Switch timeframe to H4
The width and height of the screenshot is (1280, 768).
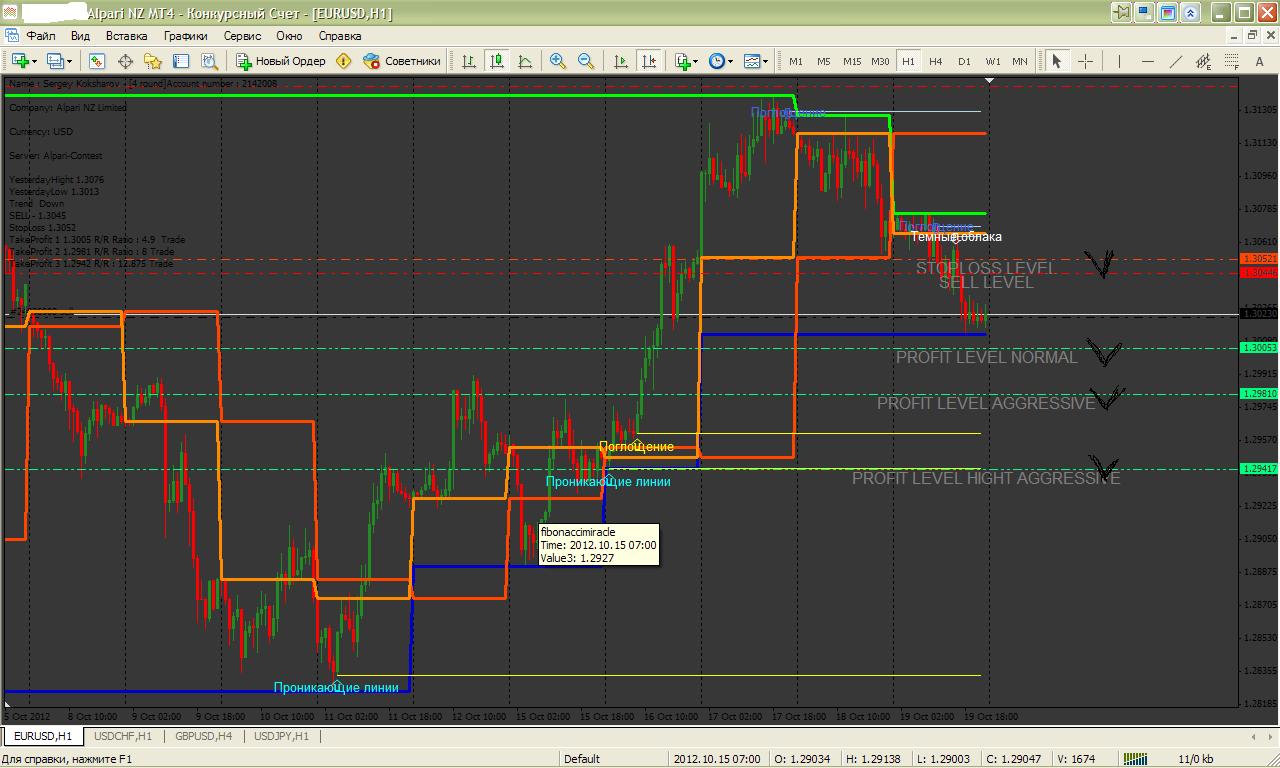936,61
